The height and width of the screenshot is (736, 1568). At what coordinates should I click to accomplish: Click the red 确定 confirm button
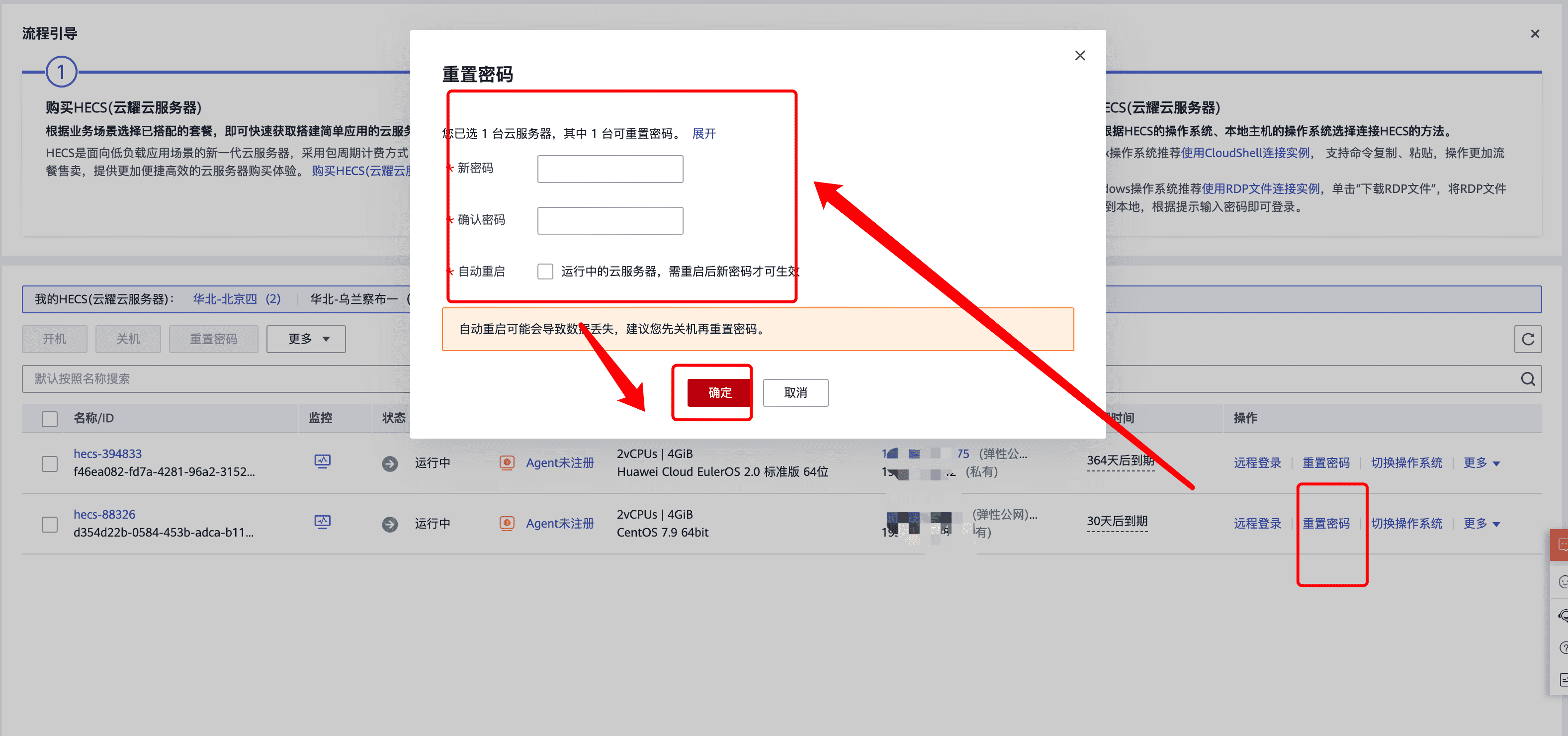coord(719,393)
